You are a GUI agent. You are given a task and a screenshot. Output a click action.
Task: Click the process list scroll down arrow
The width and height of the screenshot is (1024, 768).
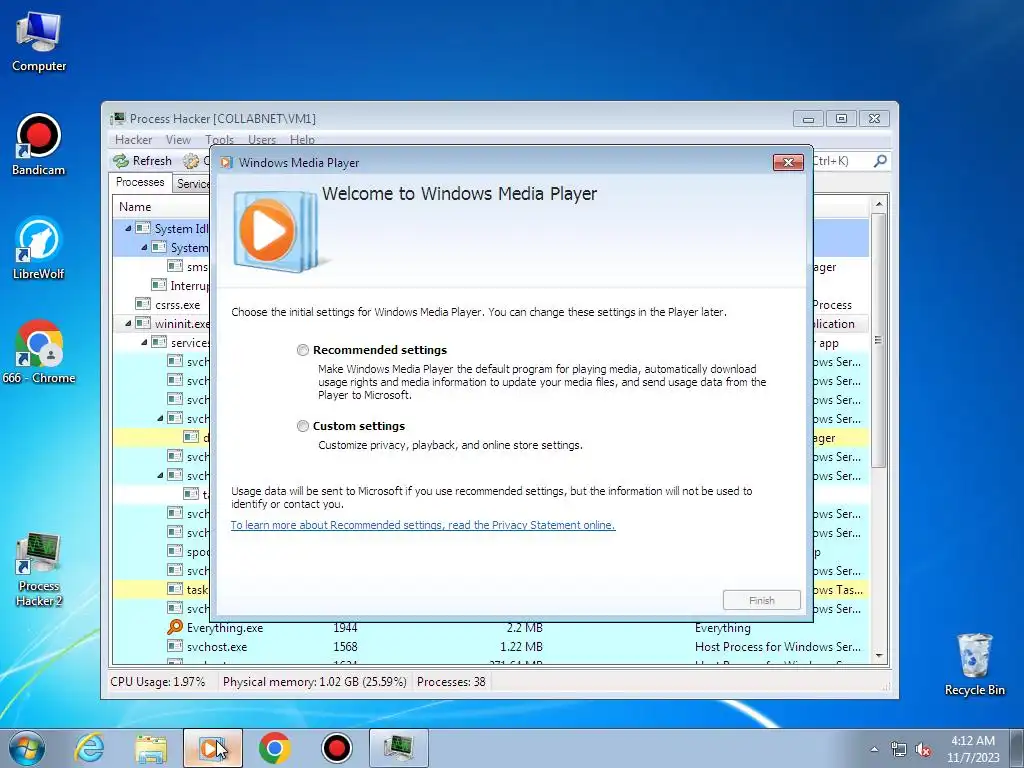coord(879,656)
